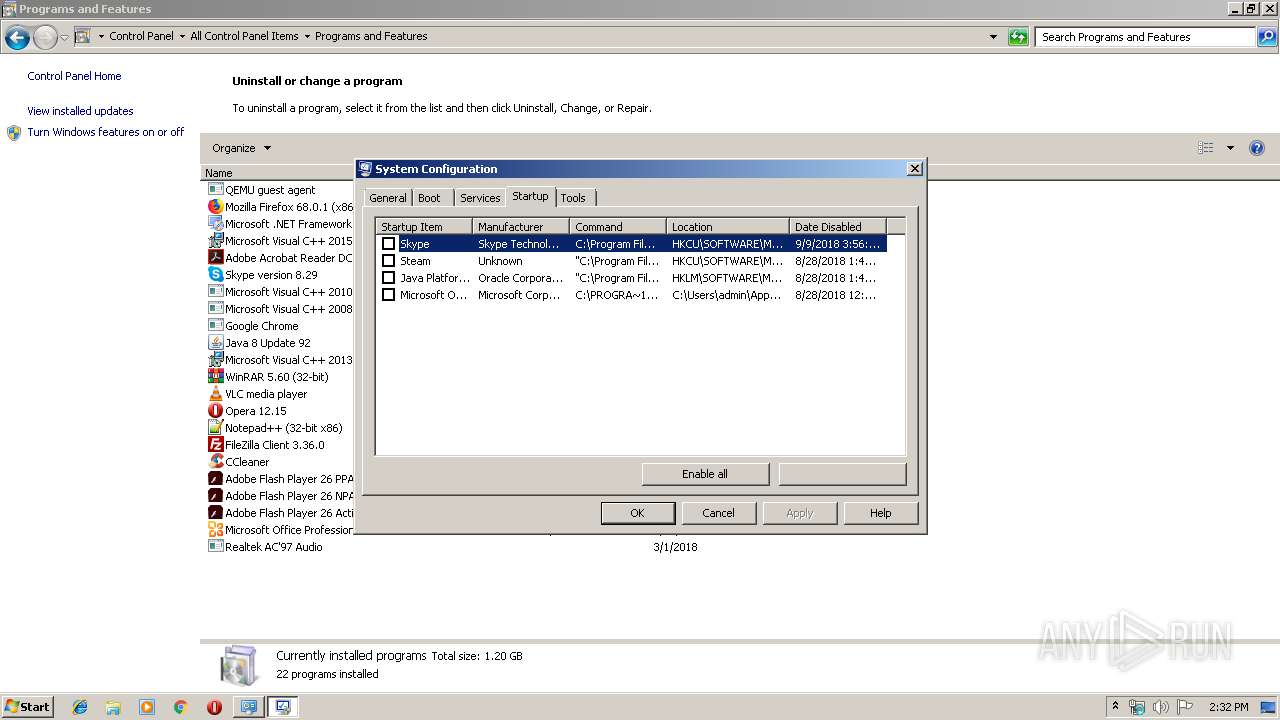Click the Notepad++ program icon

click(x=215, y=427)
